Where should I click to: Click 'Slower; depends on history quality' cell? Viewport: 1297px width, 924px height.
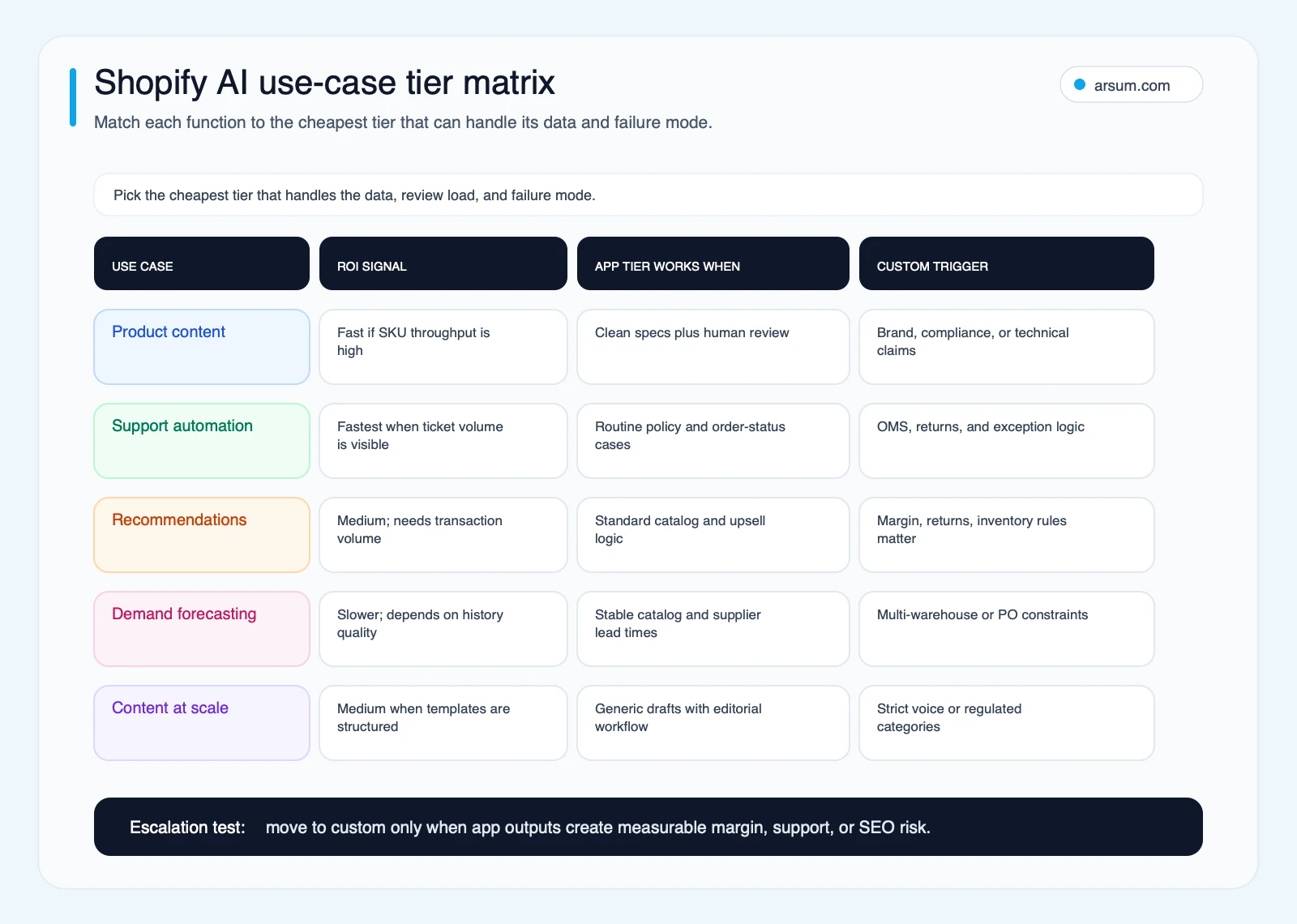pos(443,629)
